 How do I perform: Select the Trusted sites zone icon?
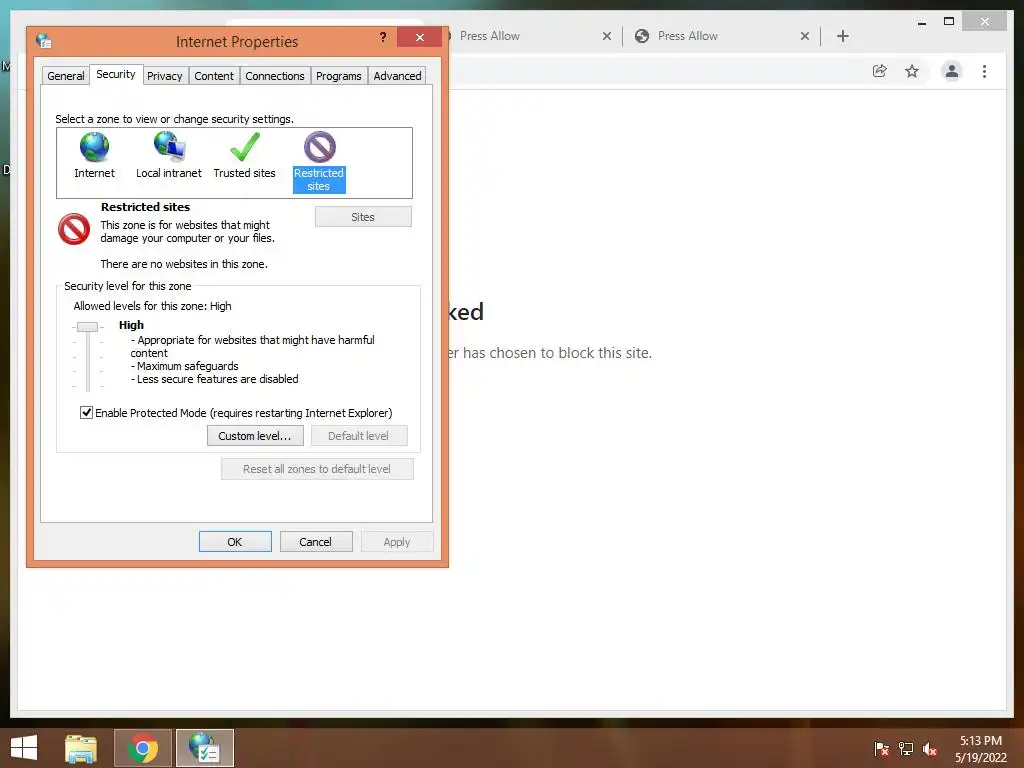245,147
